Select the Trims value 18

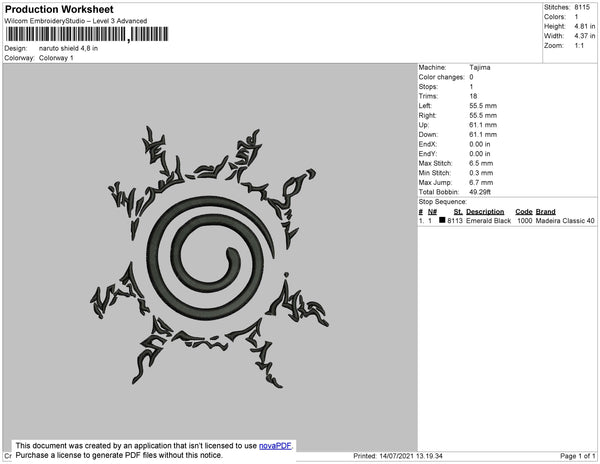[473, 96]
